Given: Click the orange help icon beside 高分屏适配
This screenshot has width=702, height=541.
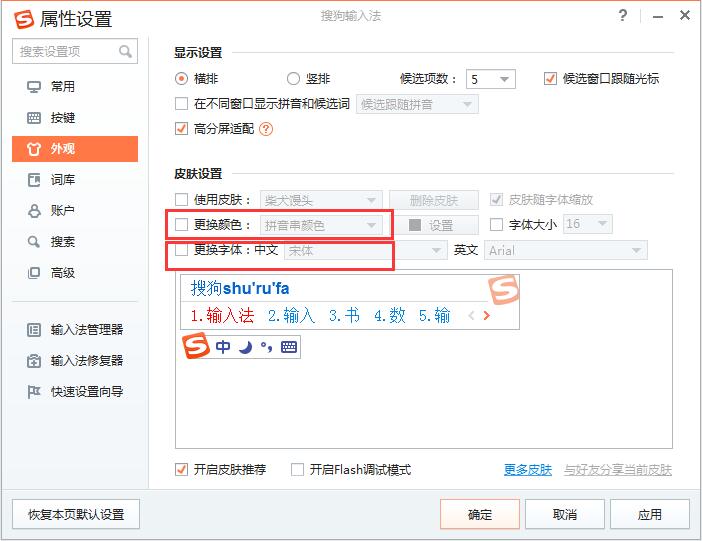Looking at the screenshot, I should [266, 129].
